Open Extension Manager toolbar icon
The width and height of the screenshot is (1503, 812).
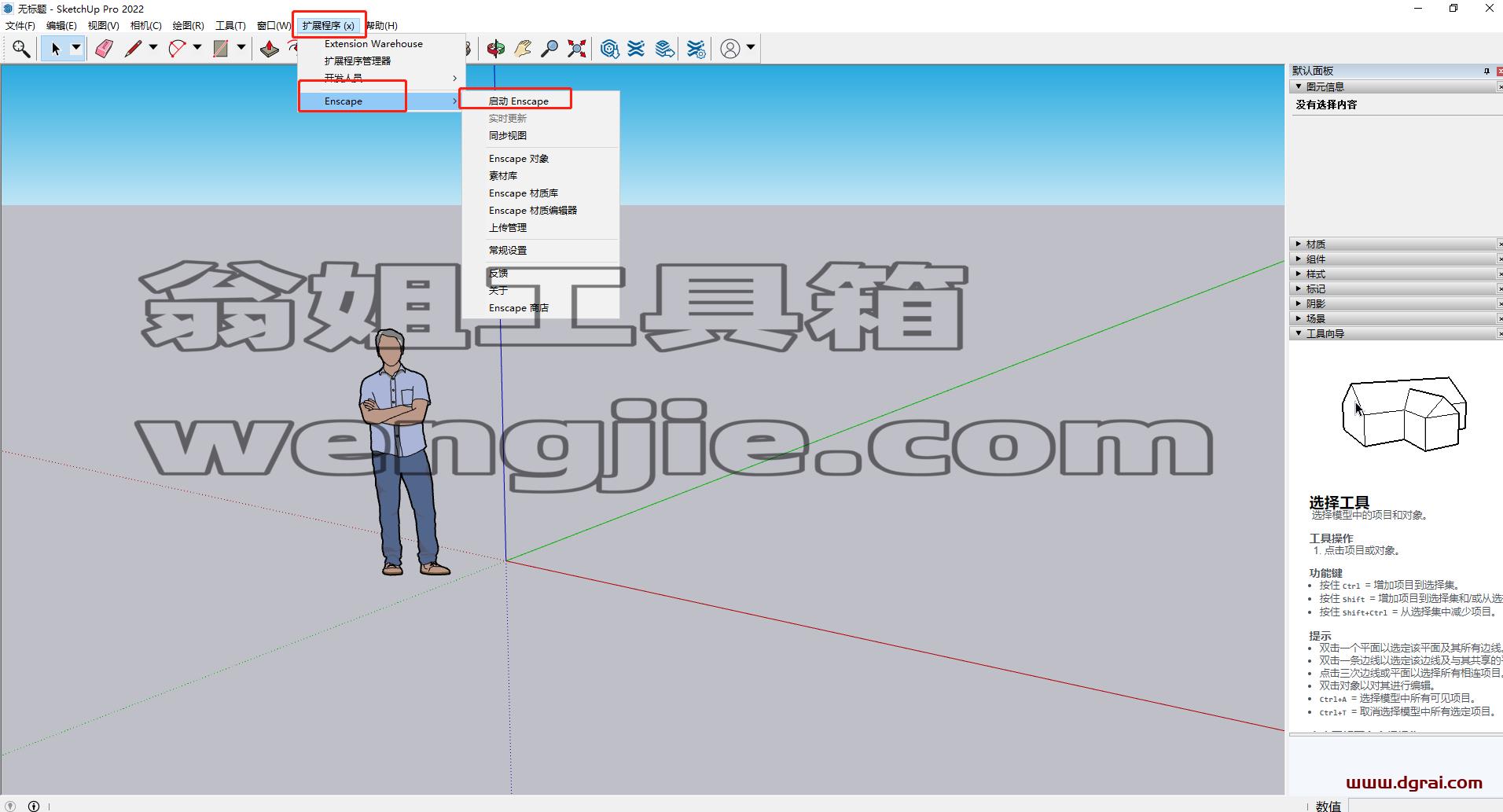[696, 49]
